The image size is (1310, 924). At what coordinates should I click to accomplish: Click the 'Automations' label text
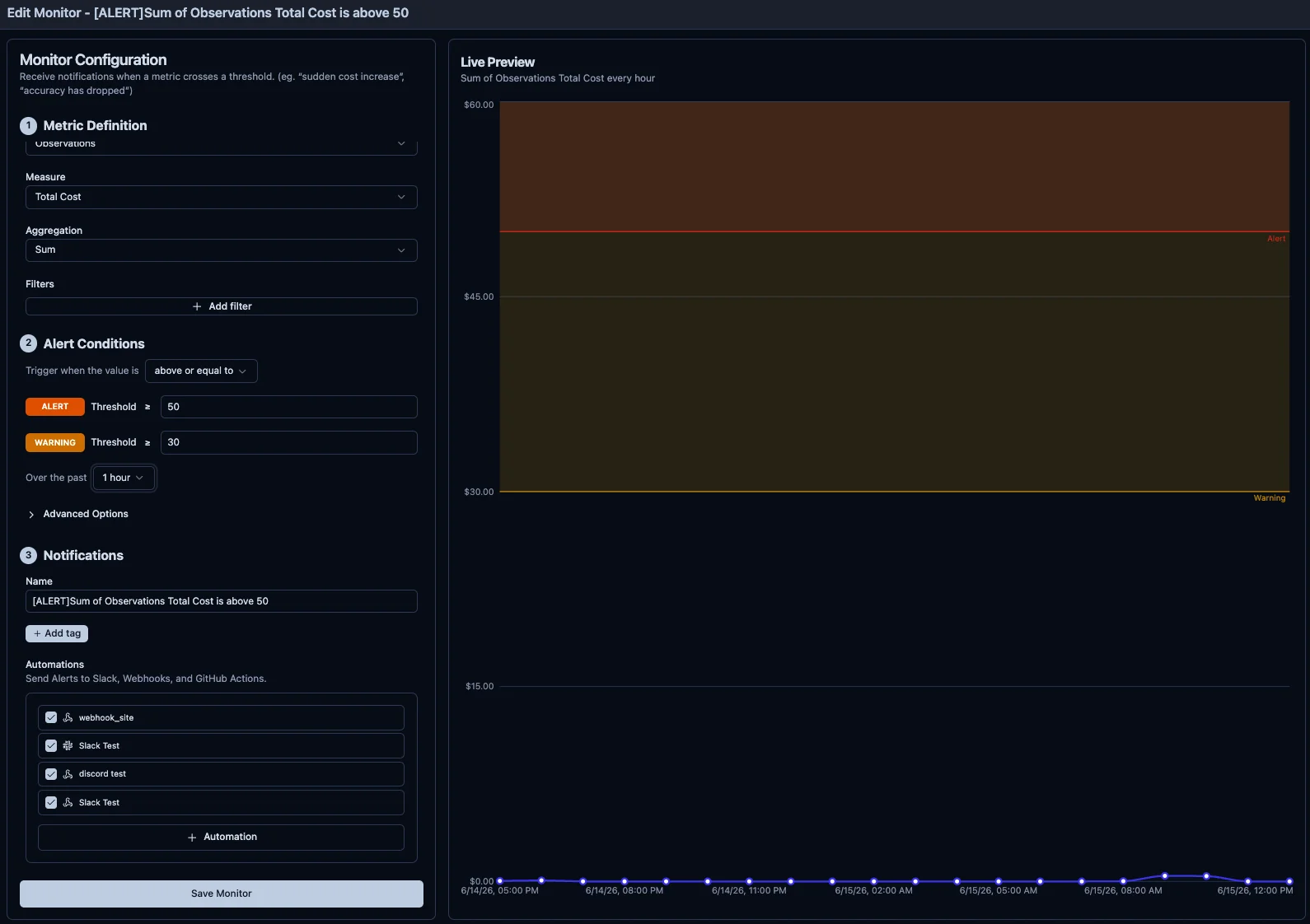[54, 665]
